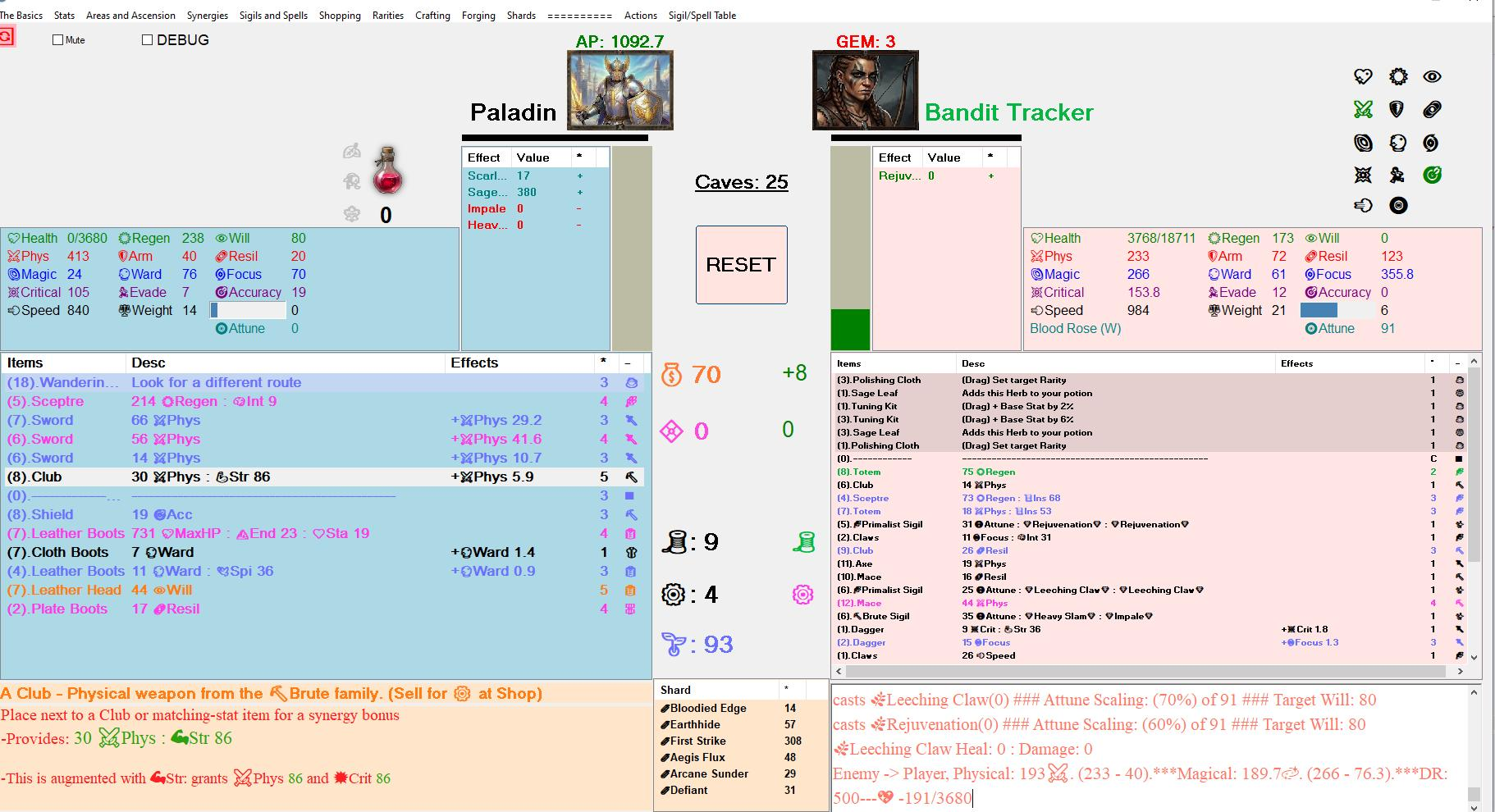Click the shield icon in the stat grid

[x=1397, y=109]
